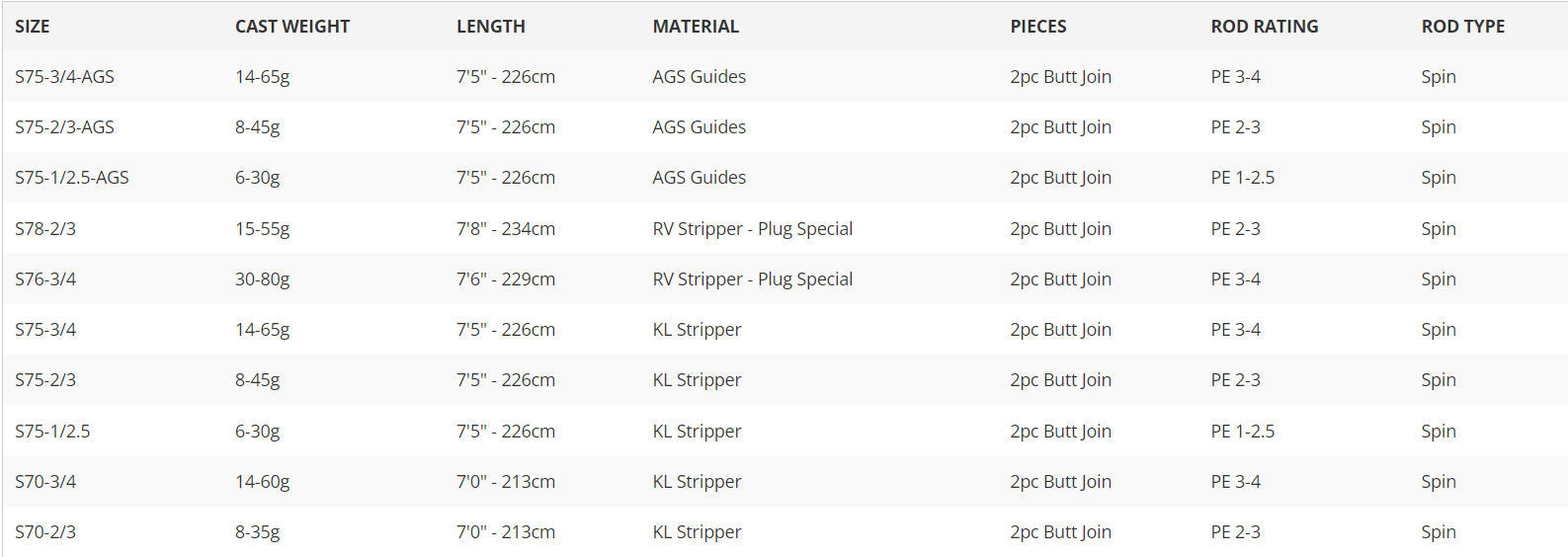The height and width of the screenshot is (557, 1568).
Task: Click the 7'8" - 234cm length cell
Action: pyautogui.click(x=506, y=229)
